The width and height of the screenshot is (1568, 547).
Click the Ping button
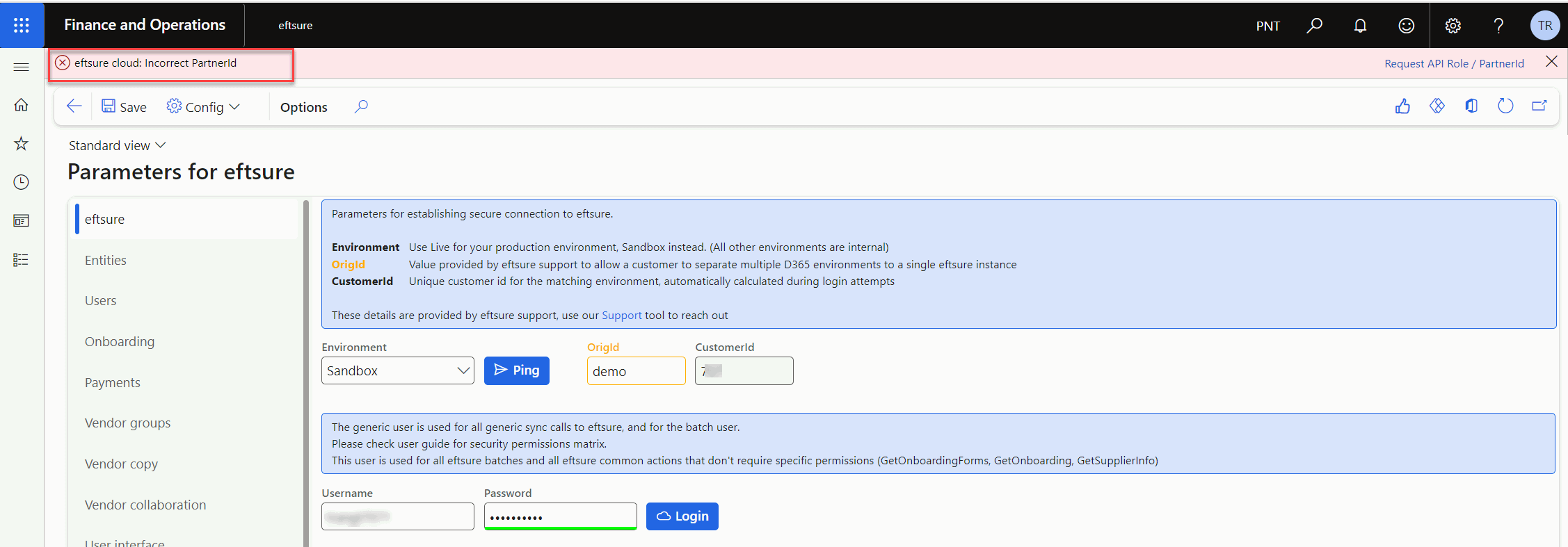(x=517, y=370)
